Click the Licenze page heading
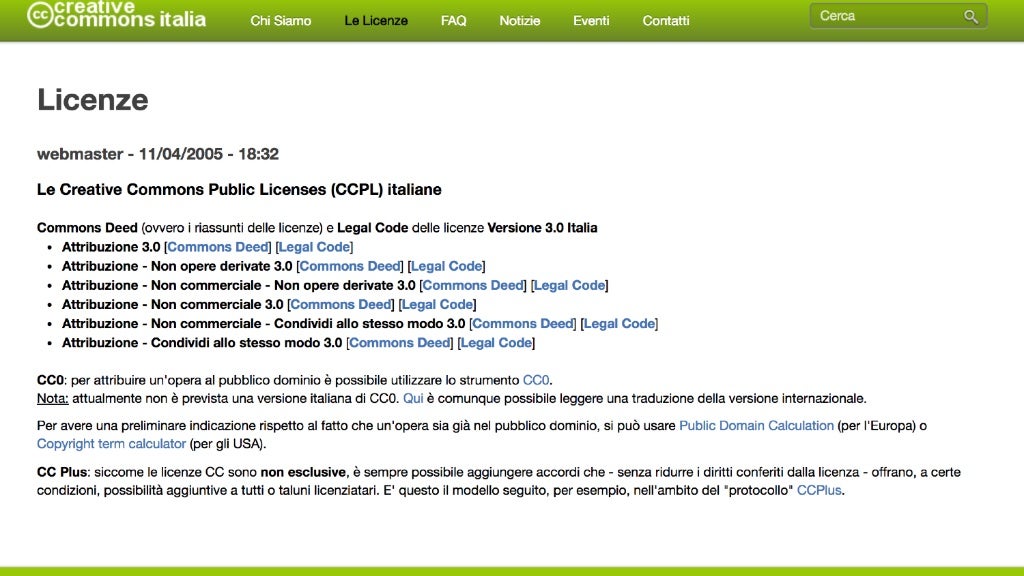The height and width of the screenshot is (576, 1024). pyautogui.click(x=93, y=100)
